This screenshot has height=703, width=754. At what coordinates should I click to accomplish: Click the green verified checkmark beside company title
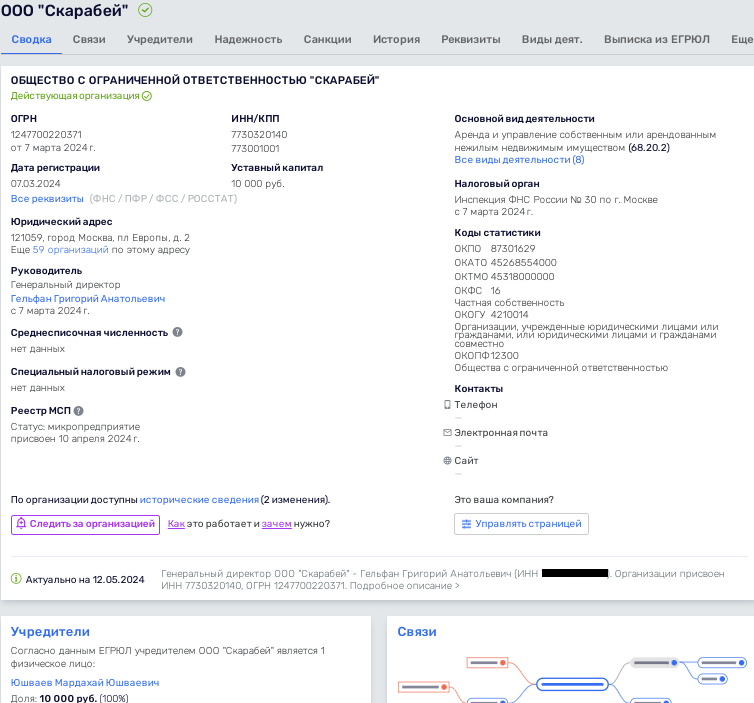tap(146, 10)
